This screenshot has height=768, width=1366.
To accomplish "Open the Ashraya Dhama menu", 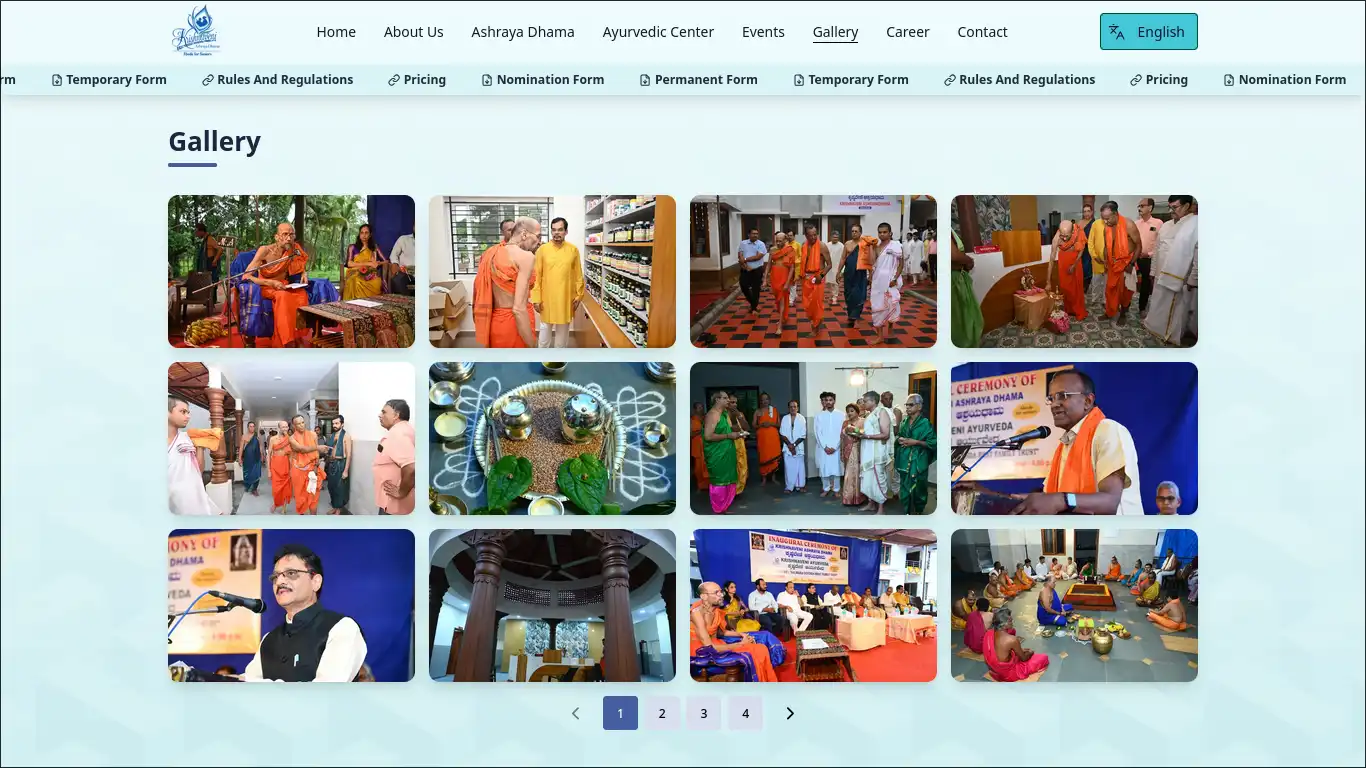I will coord(523,32).
